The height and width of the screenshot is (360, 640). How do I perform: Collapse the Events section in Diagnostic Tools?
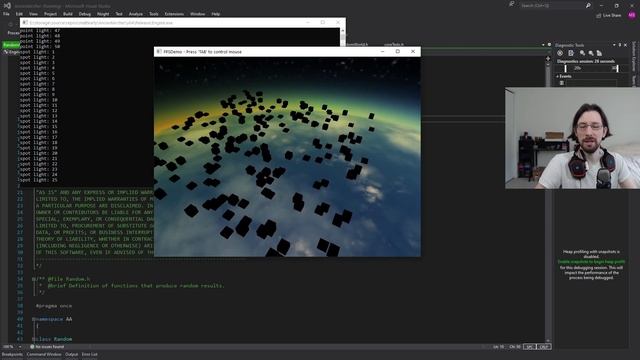(x=558, y=76)
